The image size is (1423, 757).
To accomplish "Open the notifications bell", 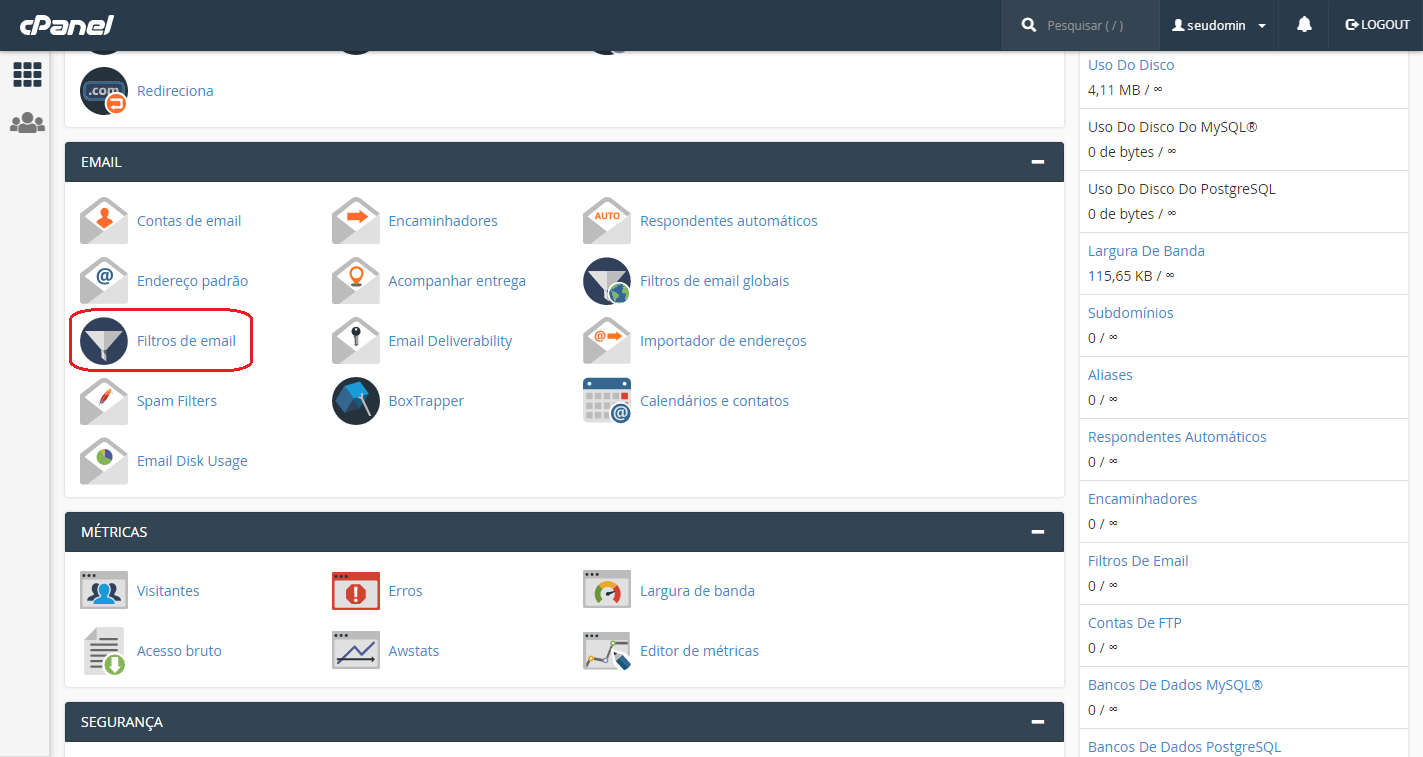I will pyautogui.click(x=1304, y=25).
